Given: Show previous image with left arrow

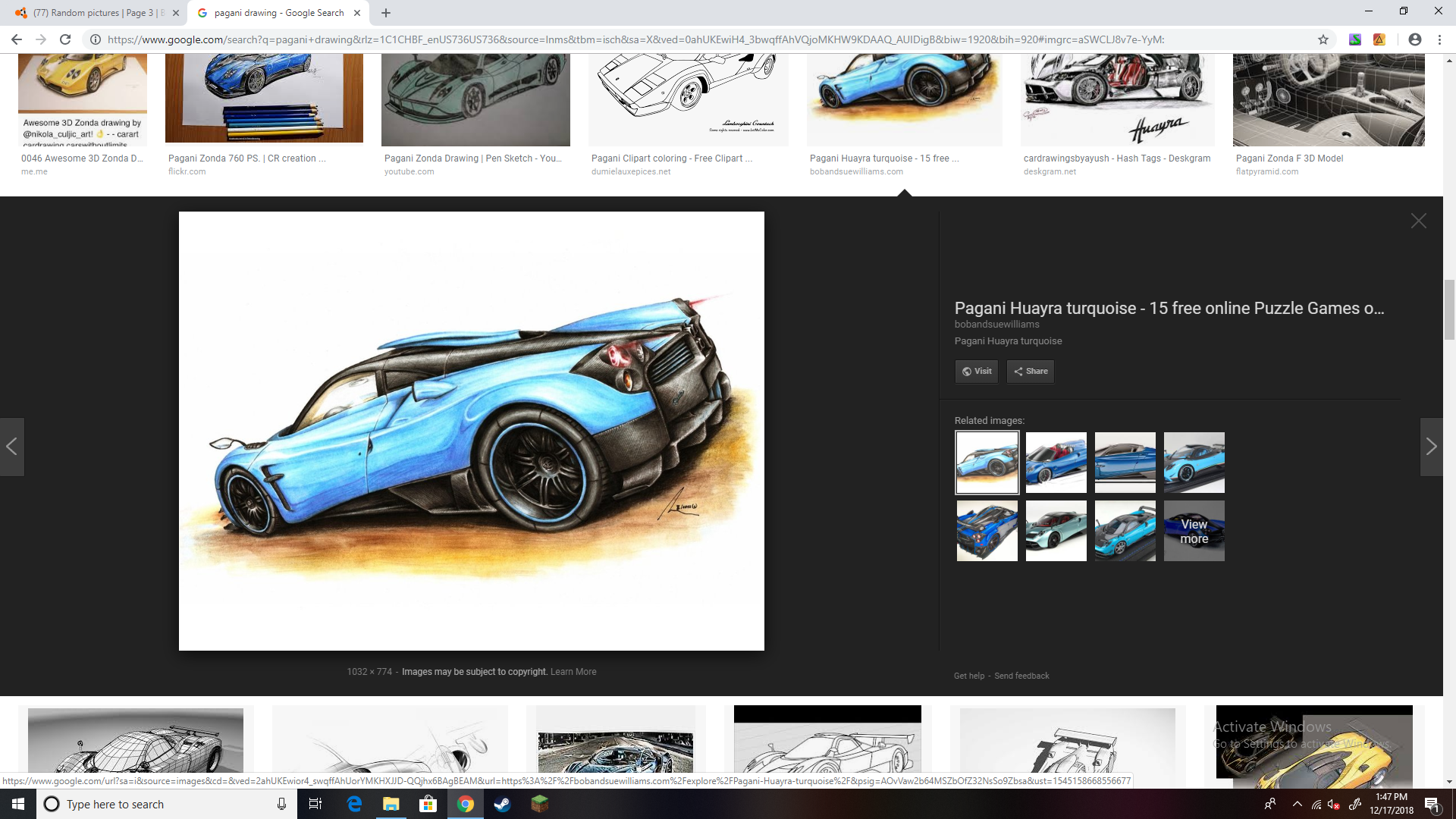Looking at the screenshot, I should [x=11, y=447].
